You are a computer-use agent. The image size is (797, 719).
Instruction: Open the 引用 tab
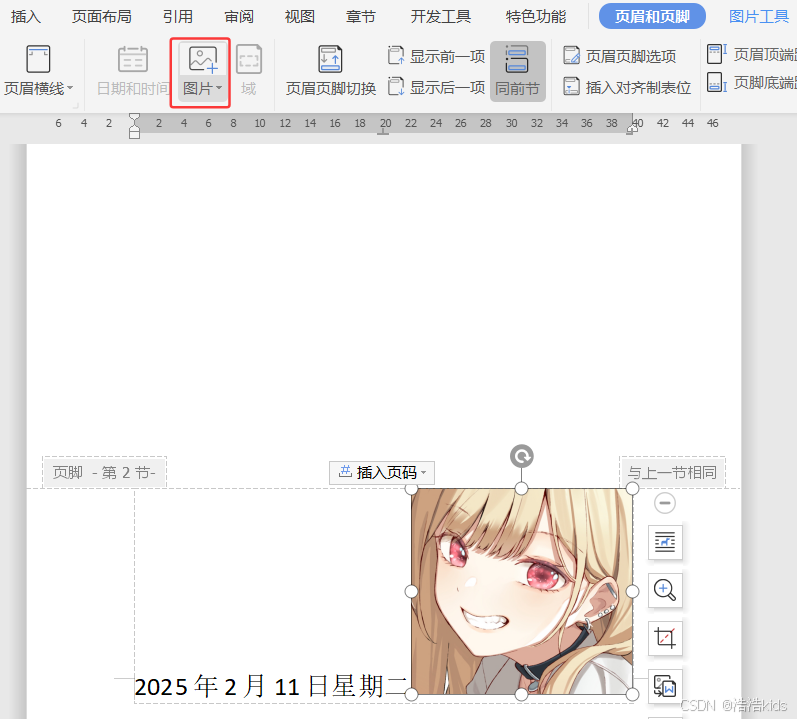click(177, 17)
